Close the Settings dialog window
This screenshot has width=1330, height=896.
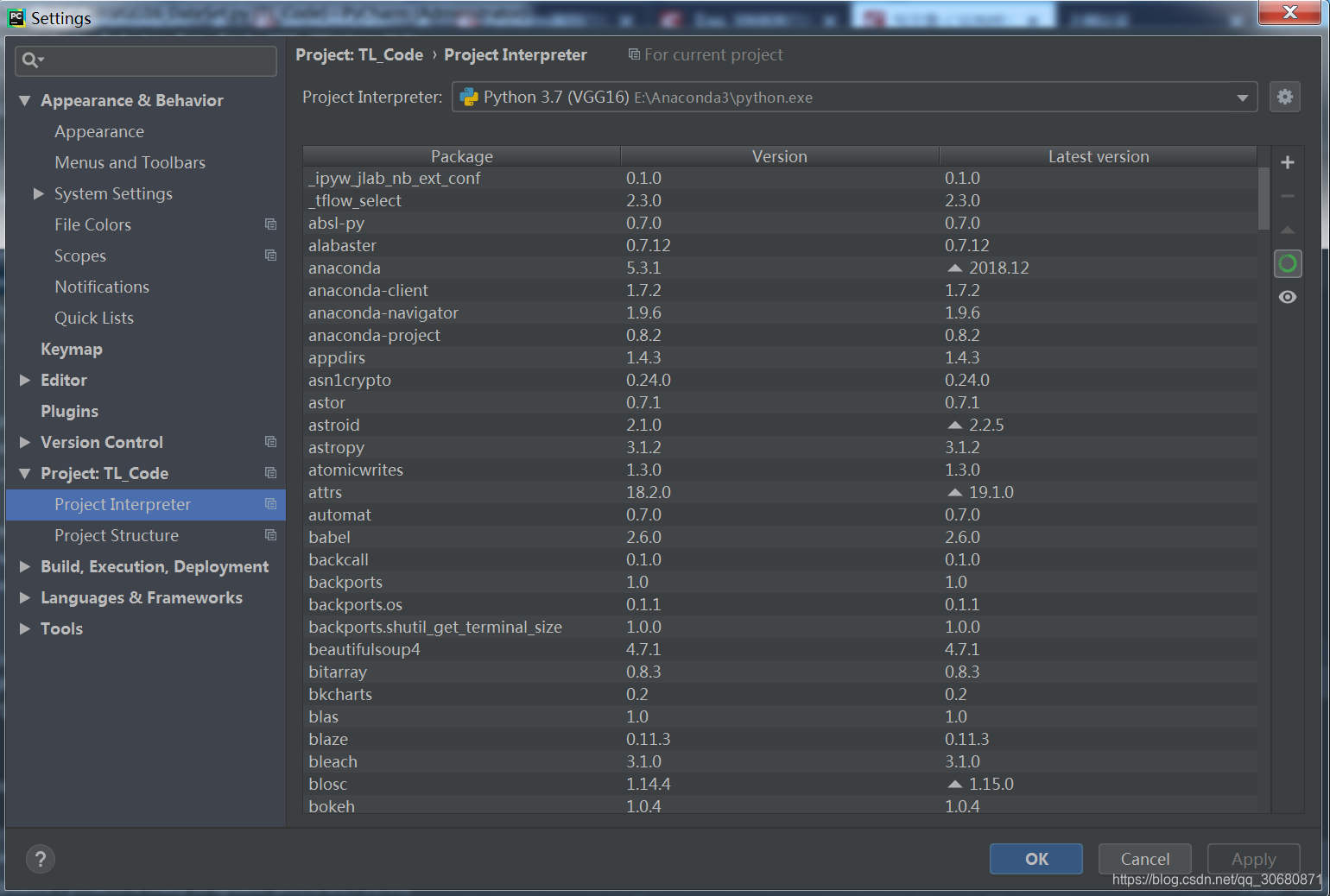pyautogui.click(x=1289, y=12)
